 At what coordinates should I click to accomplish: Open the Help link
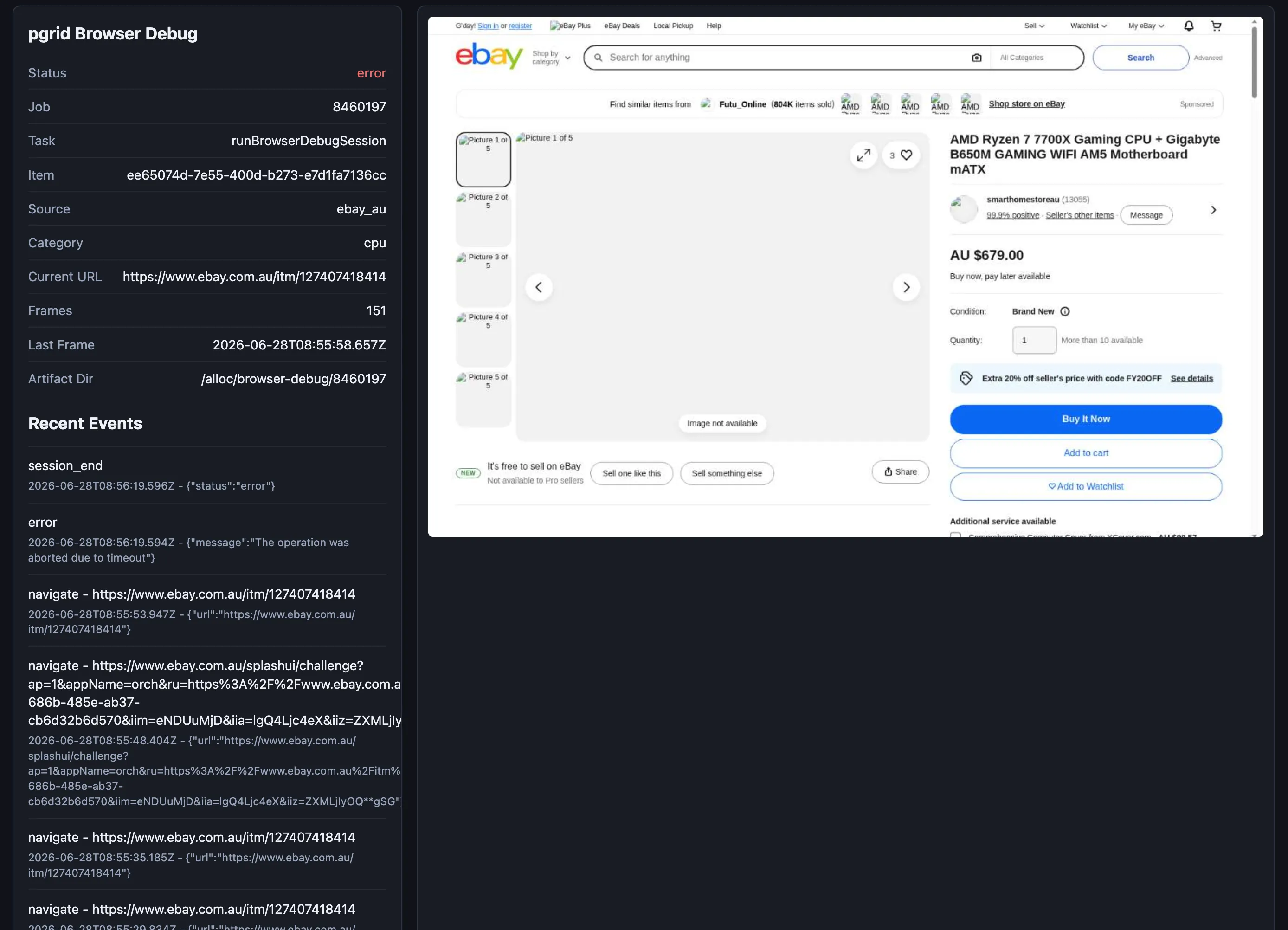tap(714, 26)
